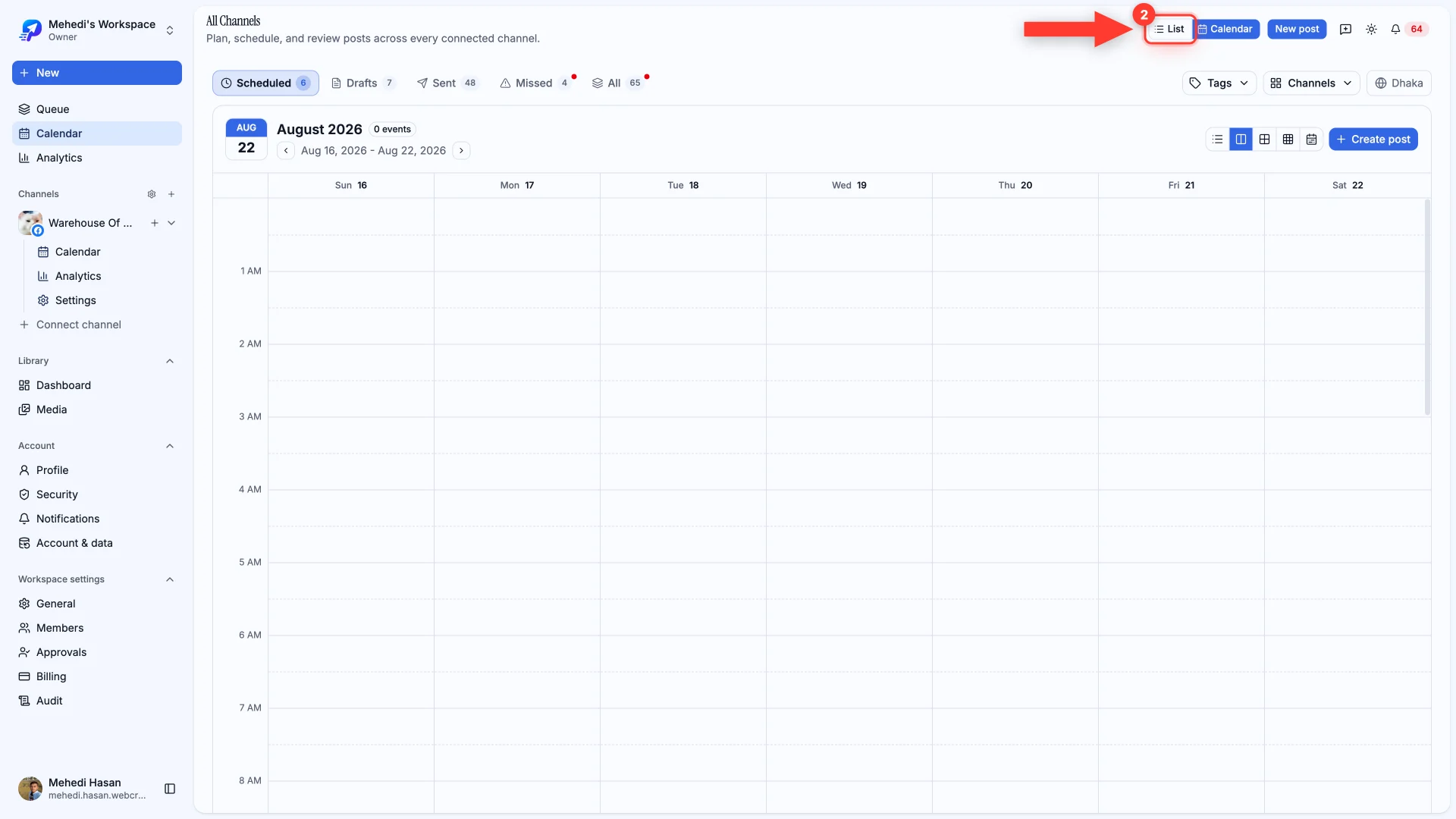Open workspace Members page
The height and width of the screenshot is (819, 1456).
[97, 628]
